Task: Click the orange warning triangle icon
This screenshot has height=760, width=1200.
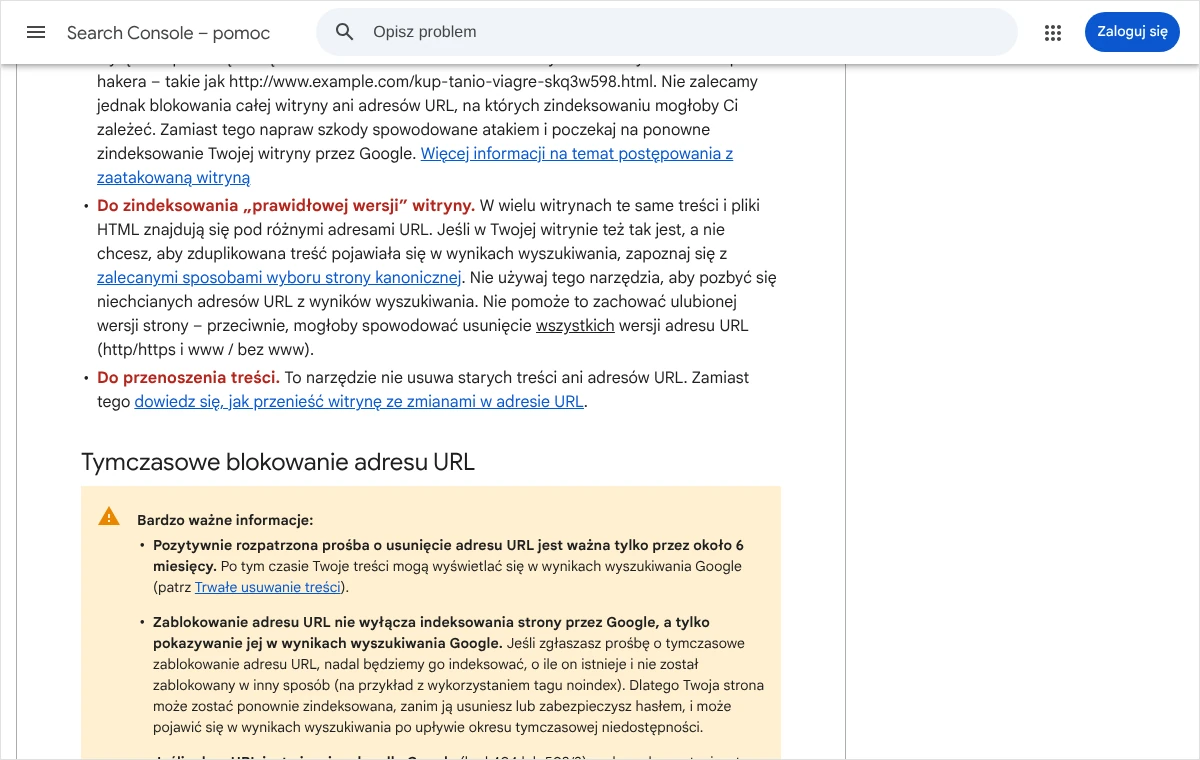Action: pyautogui.click(x=109, y=517)
